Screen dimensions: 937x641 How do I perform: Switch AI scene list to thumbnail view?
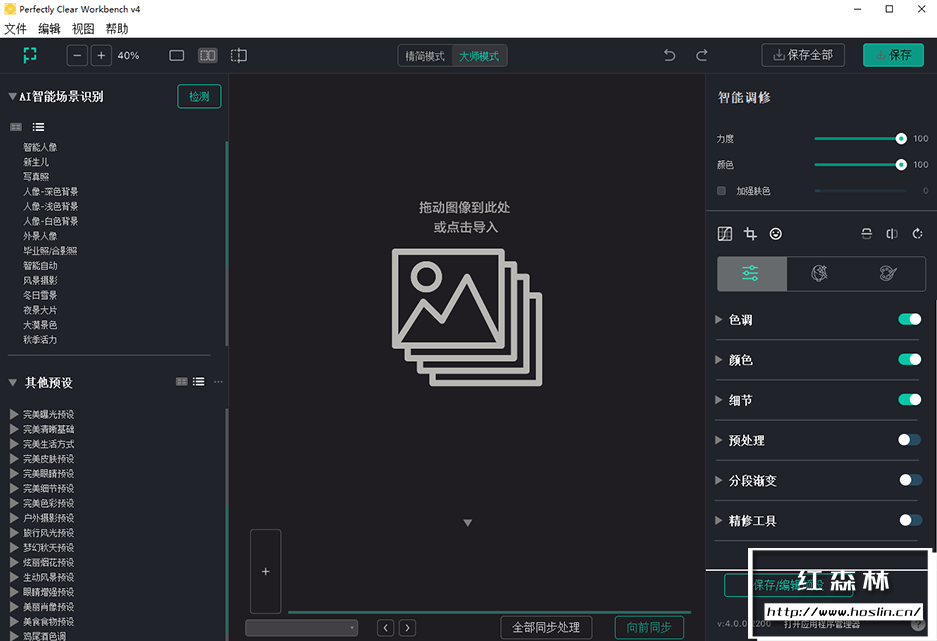[x=16, y=127]
